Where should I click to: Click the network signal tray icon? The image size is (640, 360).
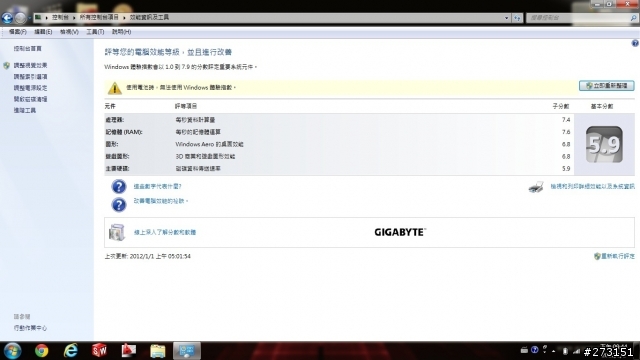coord(576,351)
